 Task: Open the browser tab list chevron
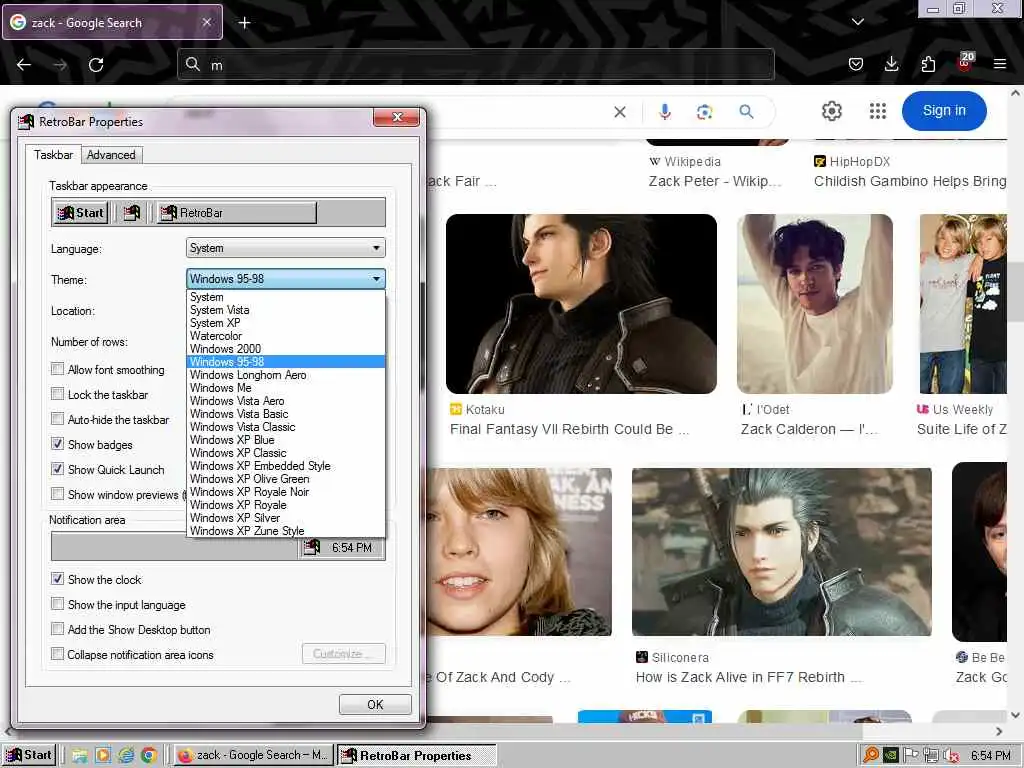click(x=857, y=22)
